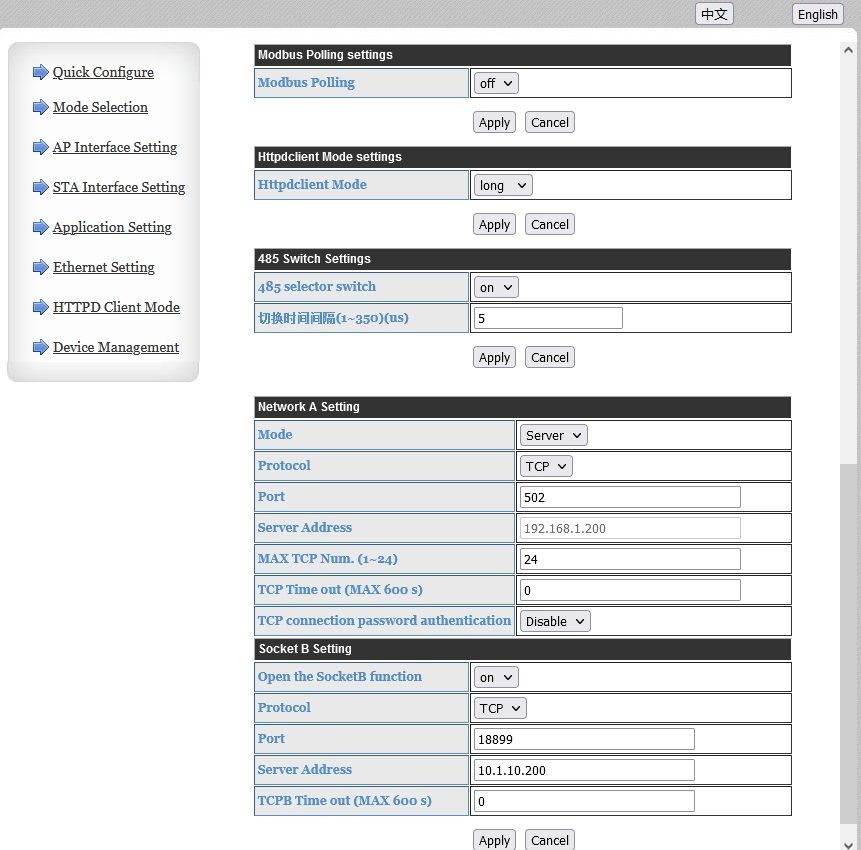
Task: Apply the 485 Switch Settings
Action: [x=494, y=357]
